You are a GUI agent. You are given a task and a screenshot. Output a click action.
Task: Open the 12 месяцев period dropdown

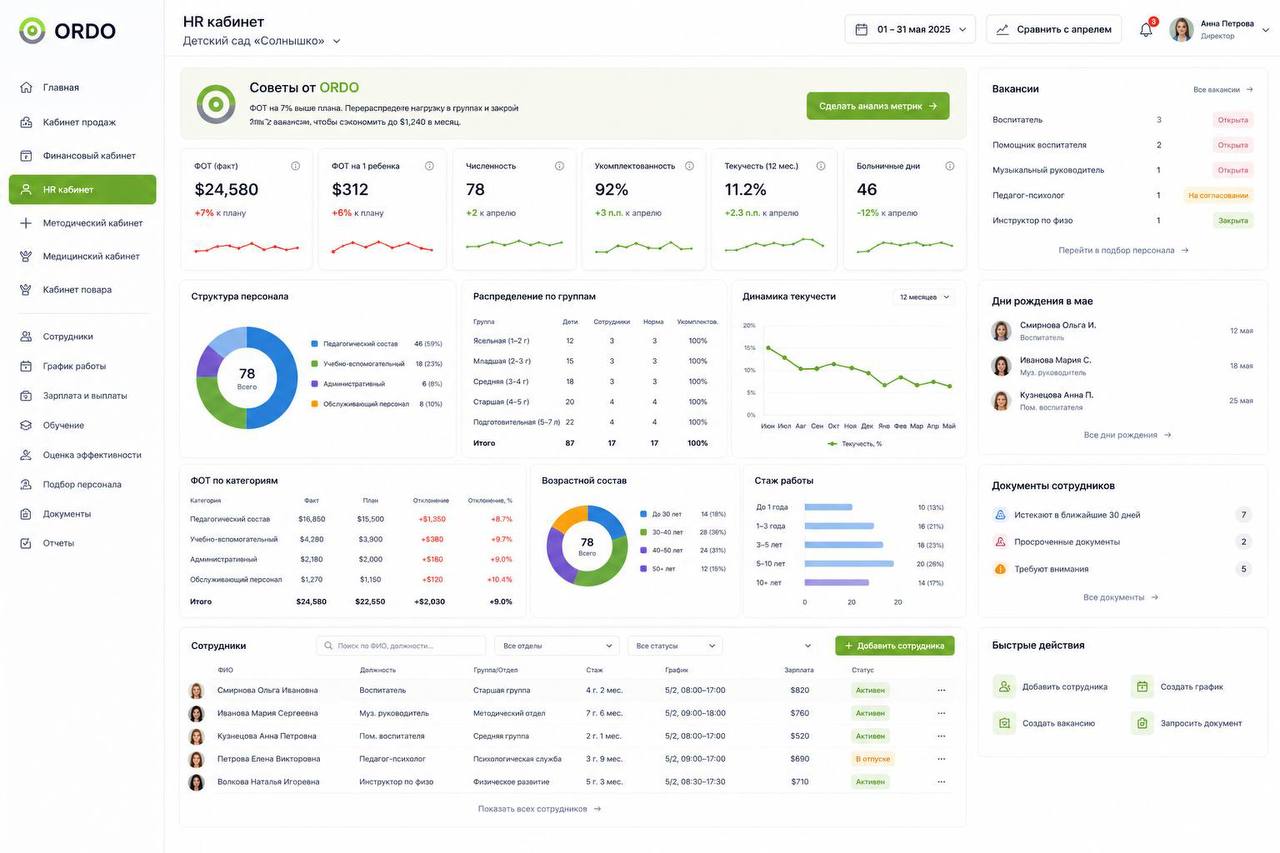[924, 297]
